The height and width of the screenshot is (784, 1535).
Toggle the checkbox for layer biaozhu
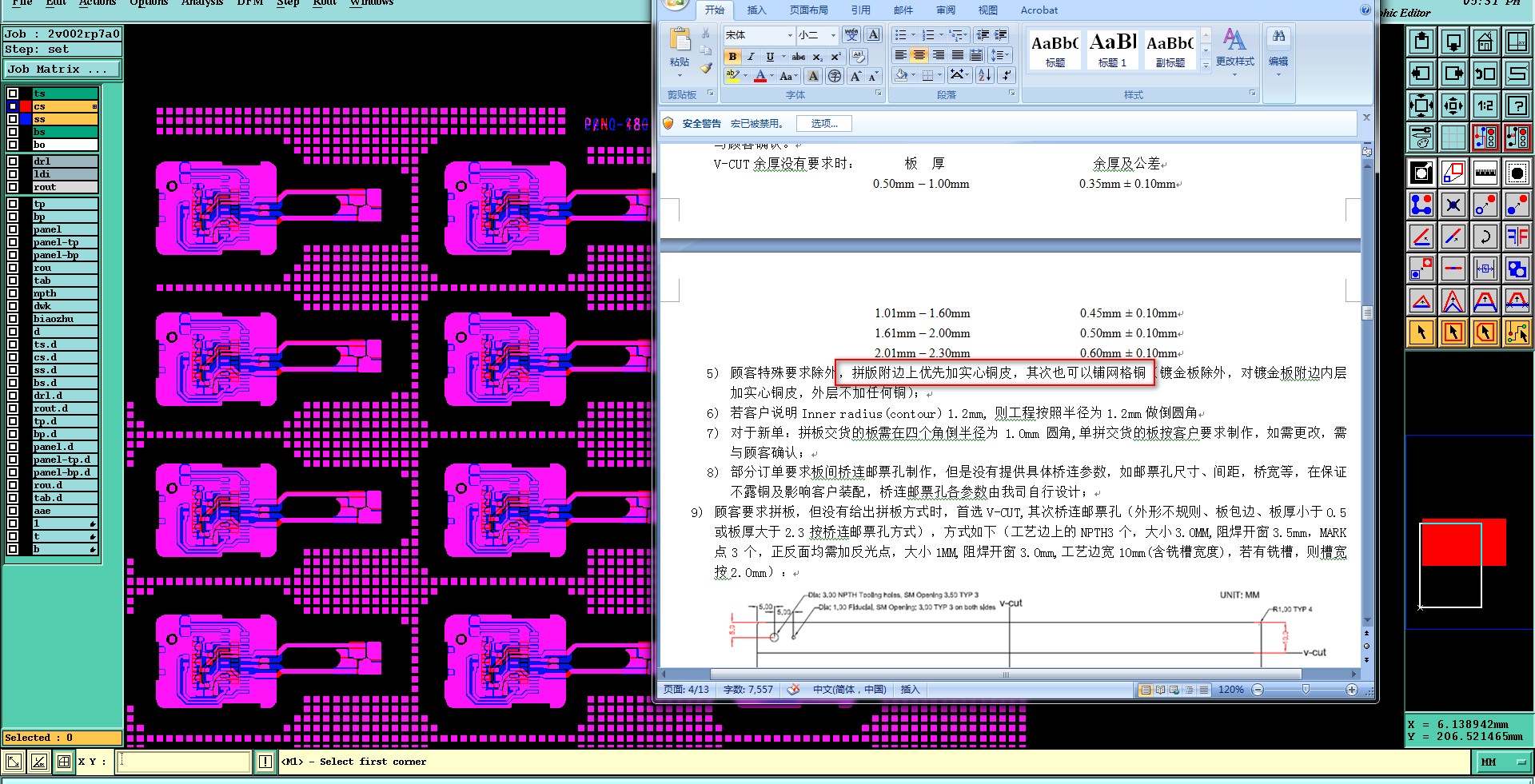[x=13, y=319]
